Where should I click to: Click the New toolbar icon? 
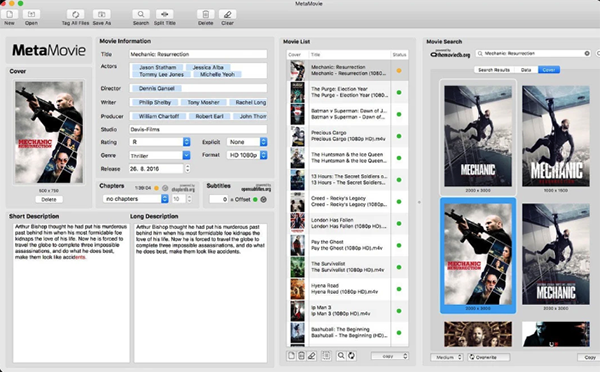[x=10, y=15]
